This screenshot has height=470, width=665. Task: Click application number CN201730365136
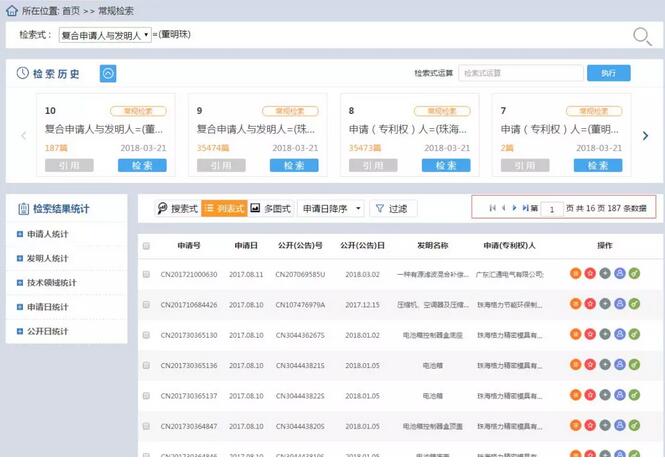tap(189, 365)
